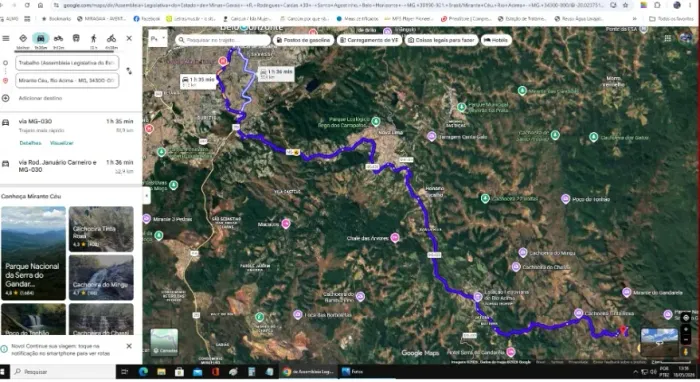Zoom in on the map
Image resolution: width=700 pixels, height=382 pixels.
(686, 330)
